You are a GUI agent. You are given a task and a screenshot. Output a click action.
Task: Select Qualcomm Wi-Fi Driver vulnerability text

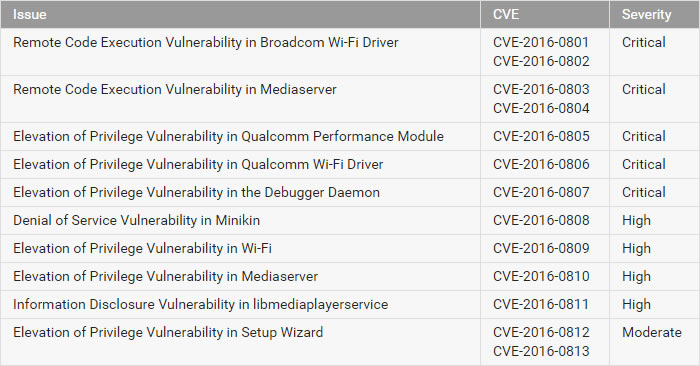[198, 164]
